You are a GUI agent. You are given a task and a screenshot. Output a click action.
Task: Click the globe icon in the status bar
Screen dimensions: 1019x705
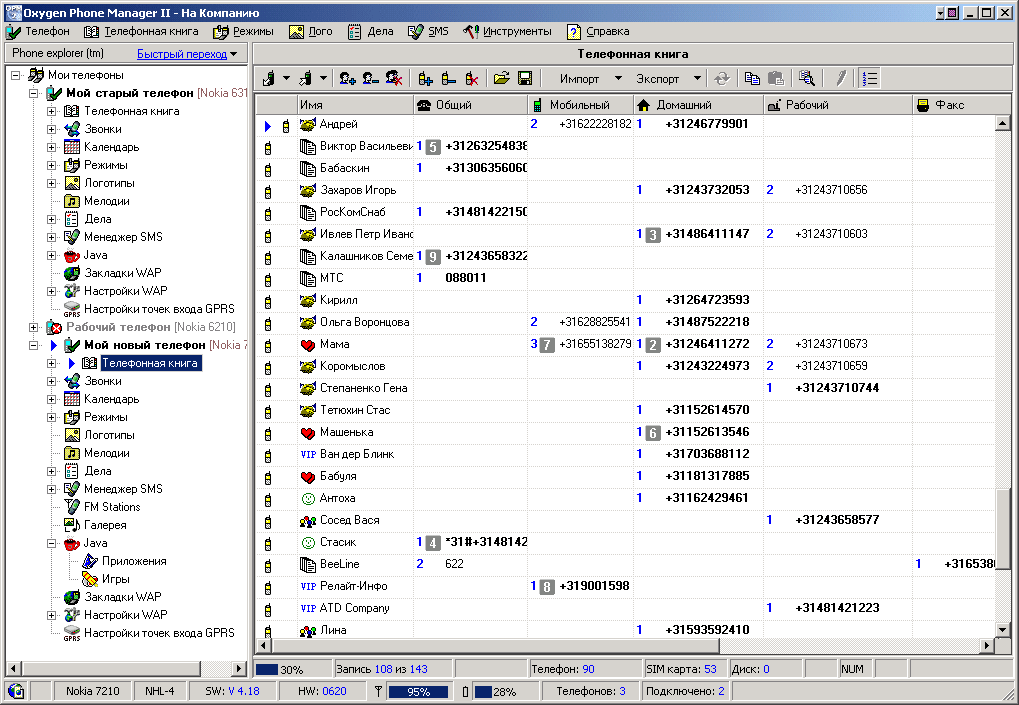(x=16, y=691)
